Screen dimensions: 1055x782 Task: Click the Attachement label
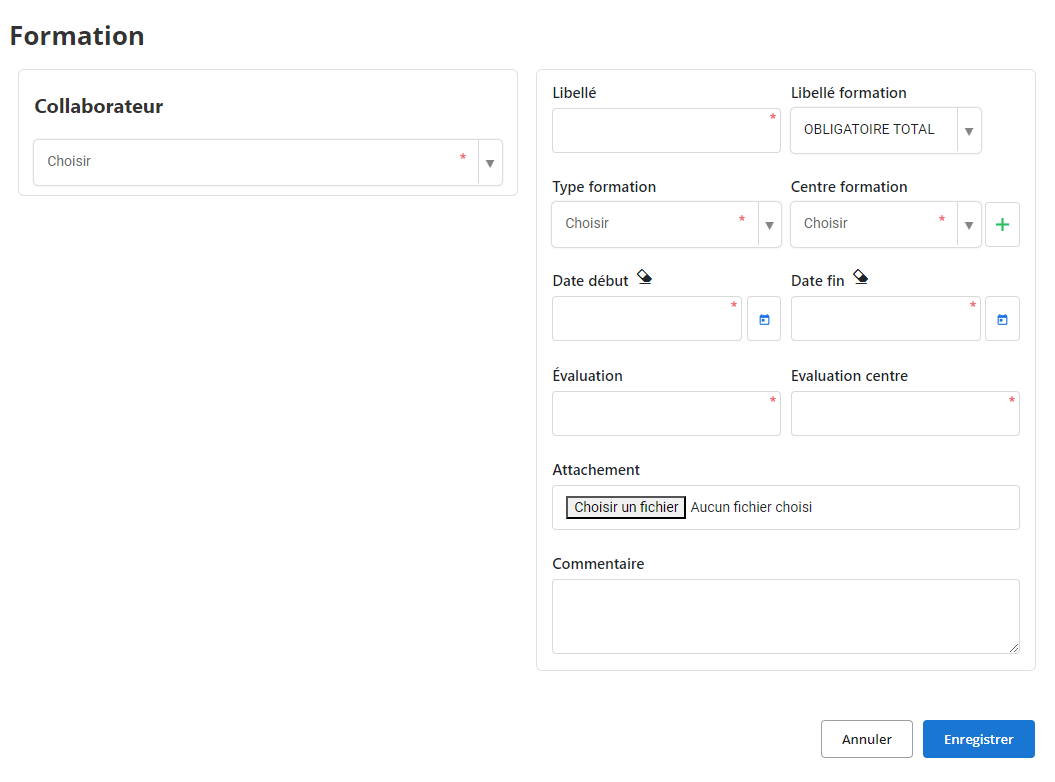[595, 470]
